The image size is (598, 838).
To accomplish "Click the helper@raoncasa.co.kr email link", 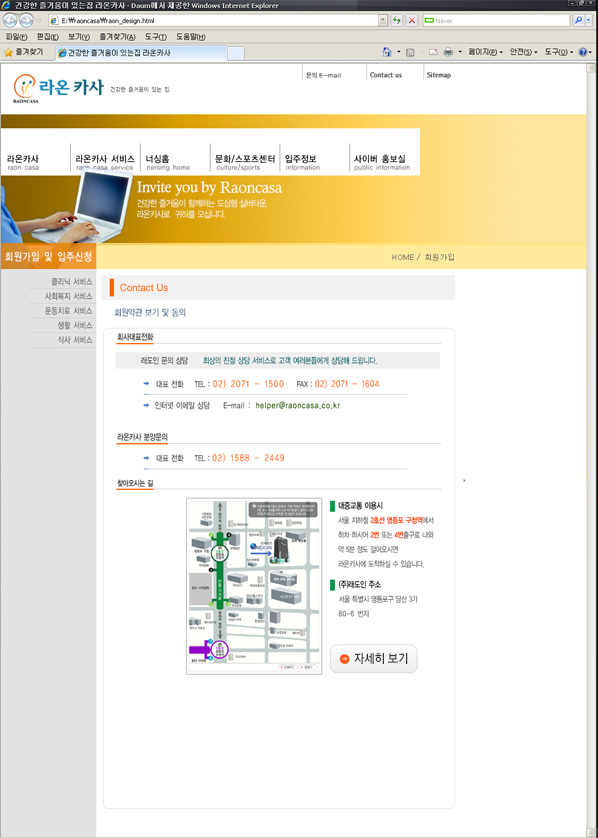I will (298, 405).
